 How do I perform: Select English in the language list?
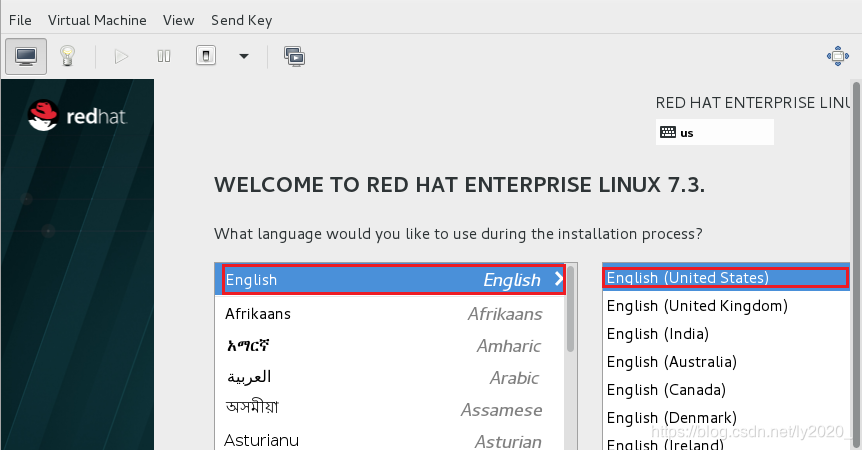click(390, 280)
